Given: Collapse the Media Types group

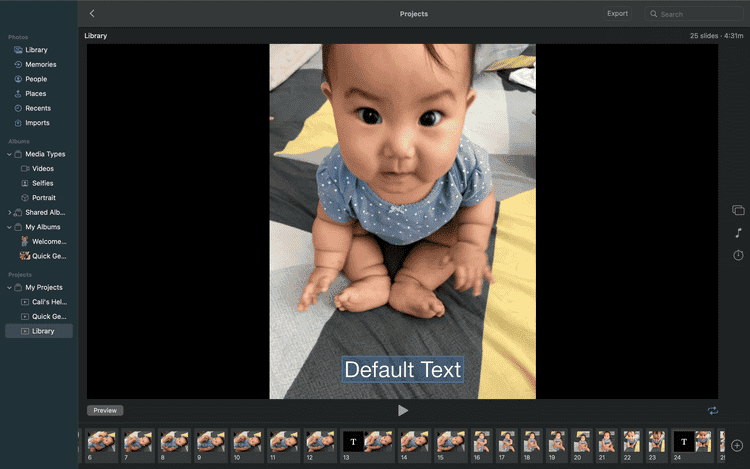Looking at the screenshot, I should tap(9, 154).
